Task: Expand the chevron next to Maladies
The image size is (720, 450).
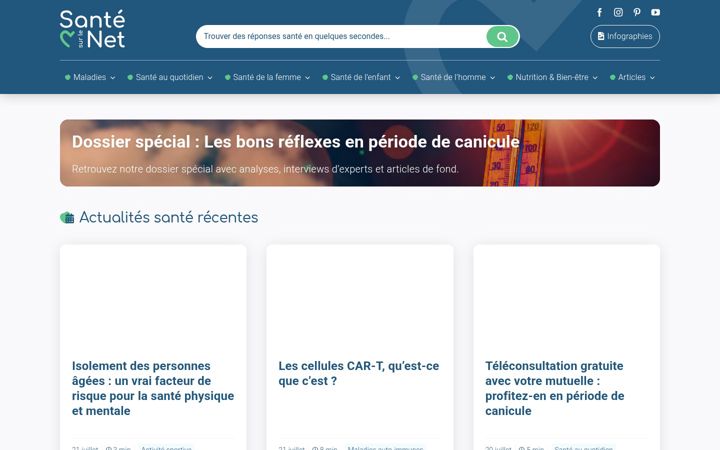Action: point(112,78)
